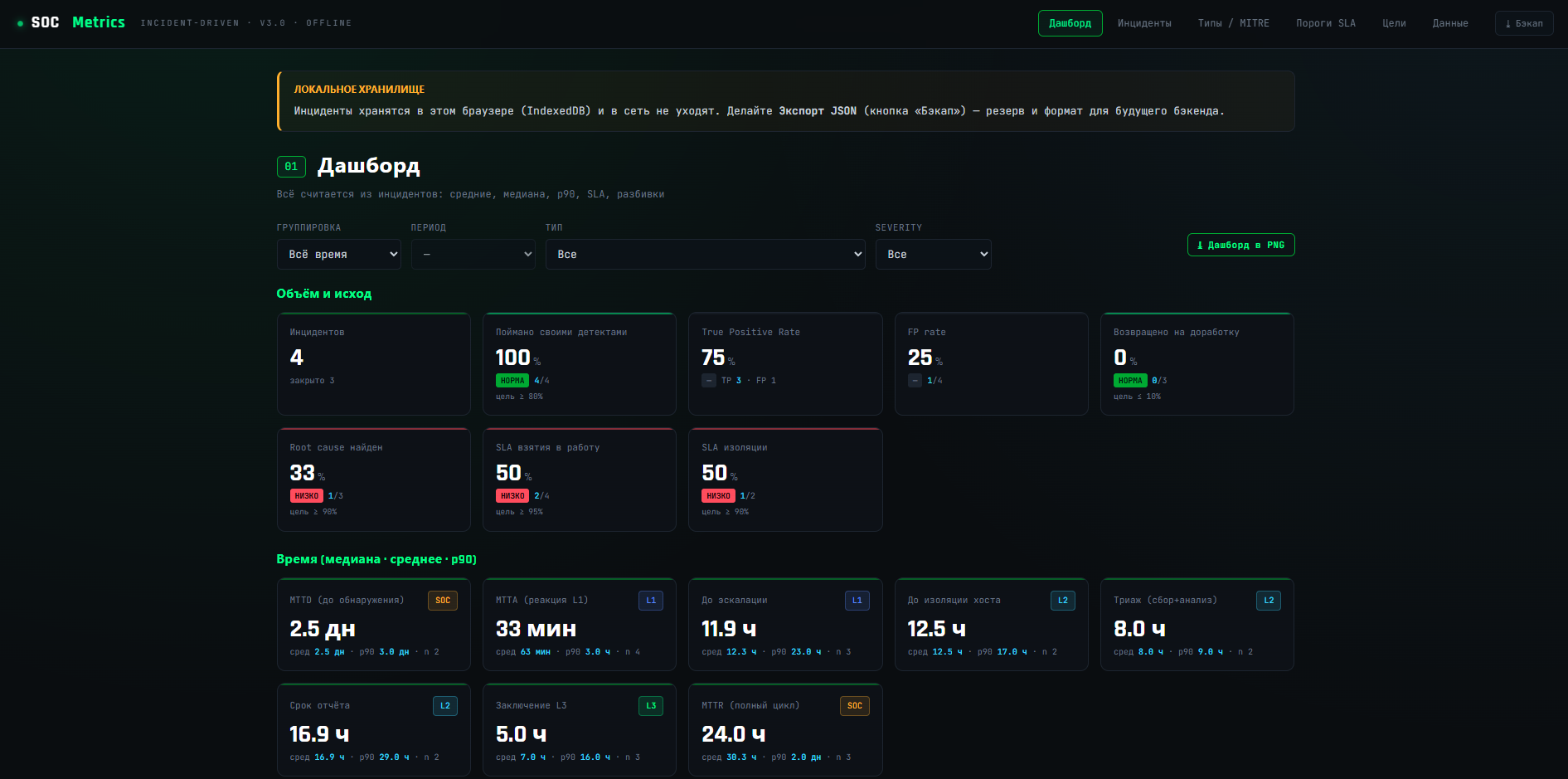1568x779 pixels.
Task: Click НИЗКО badge on SLA взятия в работу card
Action: click(x=512, y=496)
